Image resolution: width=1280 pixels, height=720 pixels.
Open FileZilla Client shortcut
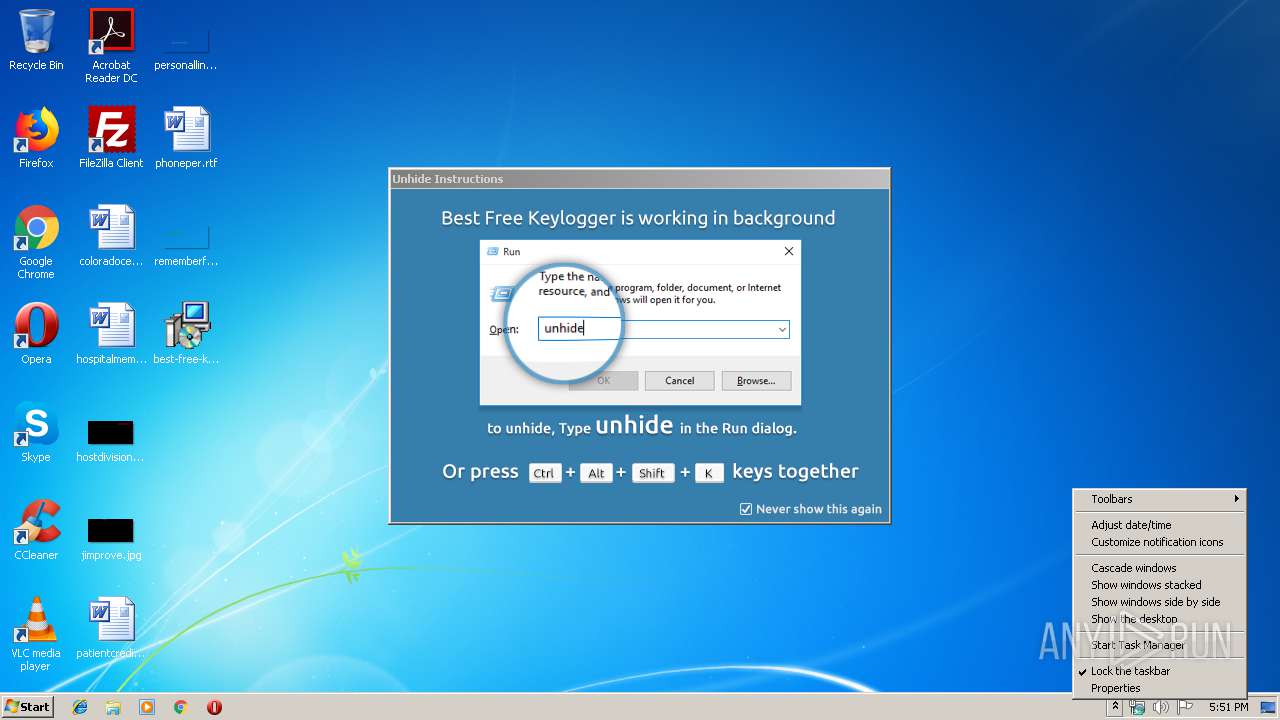tap(111, 138)
